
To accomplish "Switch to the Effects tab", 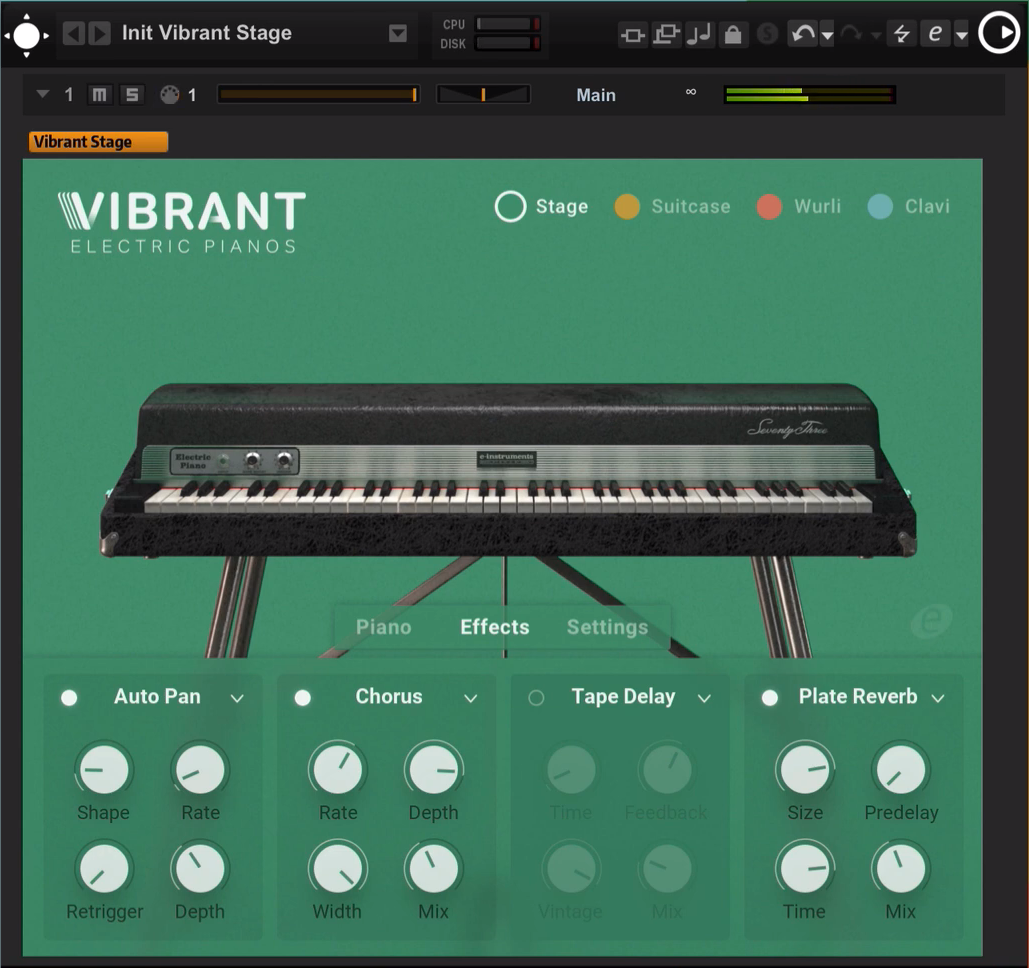I will (495, 627).
